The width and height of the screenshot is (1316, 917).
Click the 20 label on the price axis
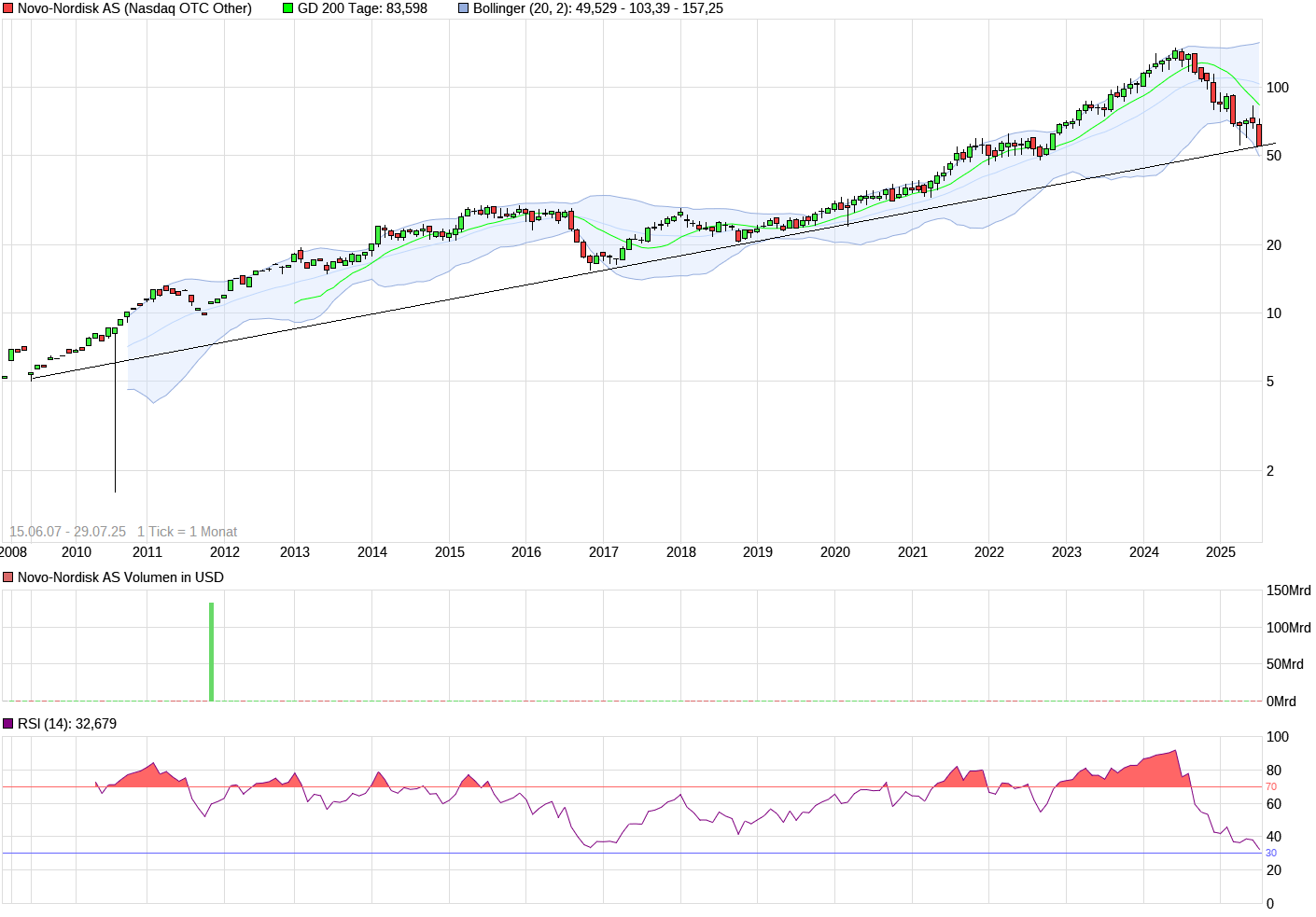pyautogui.click(x=1274, y=245)
